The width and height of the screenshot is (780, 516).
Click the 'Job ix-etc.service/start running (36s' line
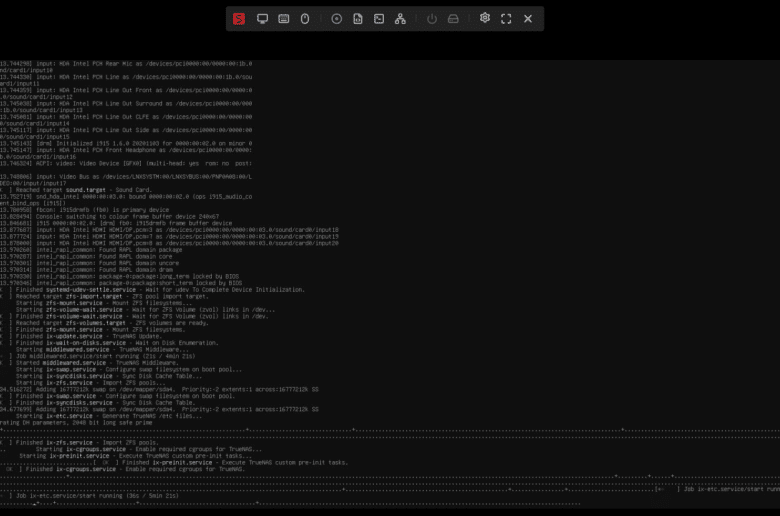90,496
